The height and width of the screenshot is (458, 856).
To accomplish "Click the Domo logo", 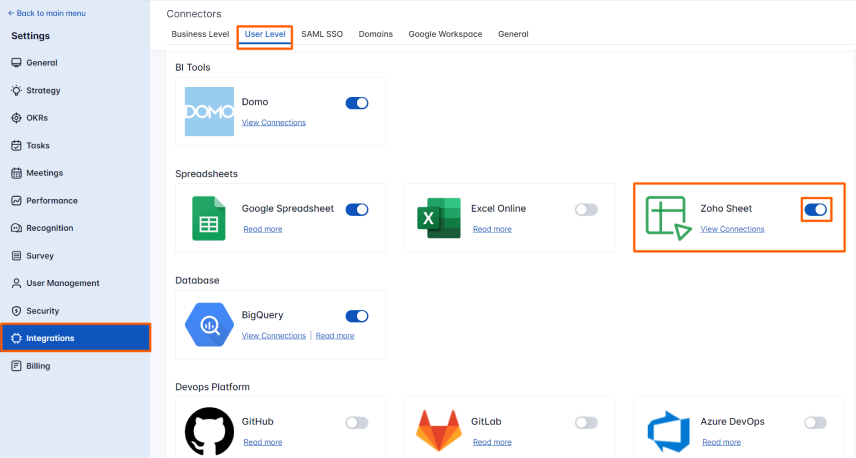I will click(x=209, y=111).
